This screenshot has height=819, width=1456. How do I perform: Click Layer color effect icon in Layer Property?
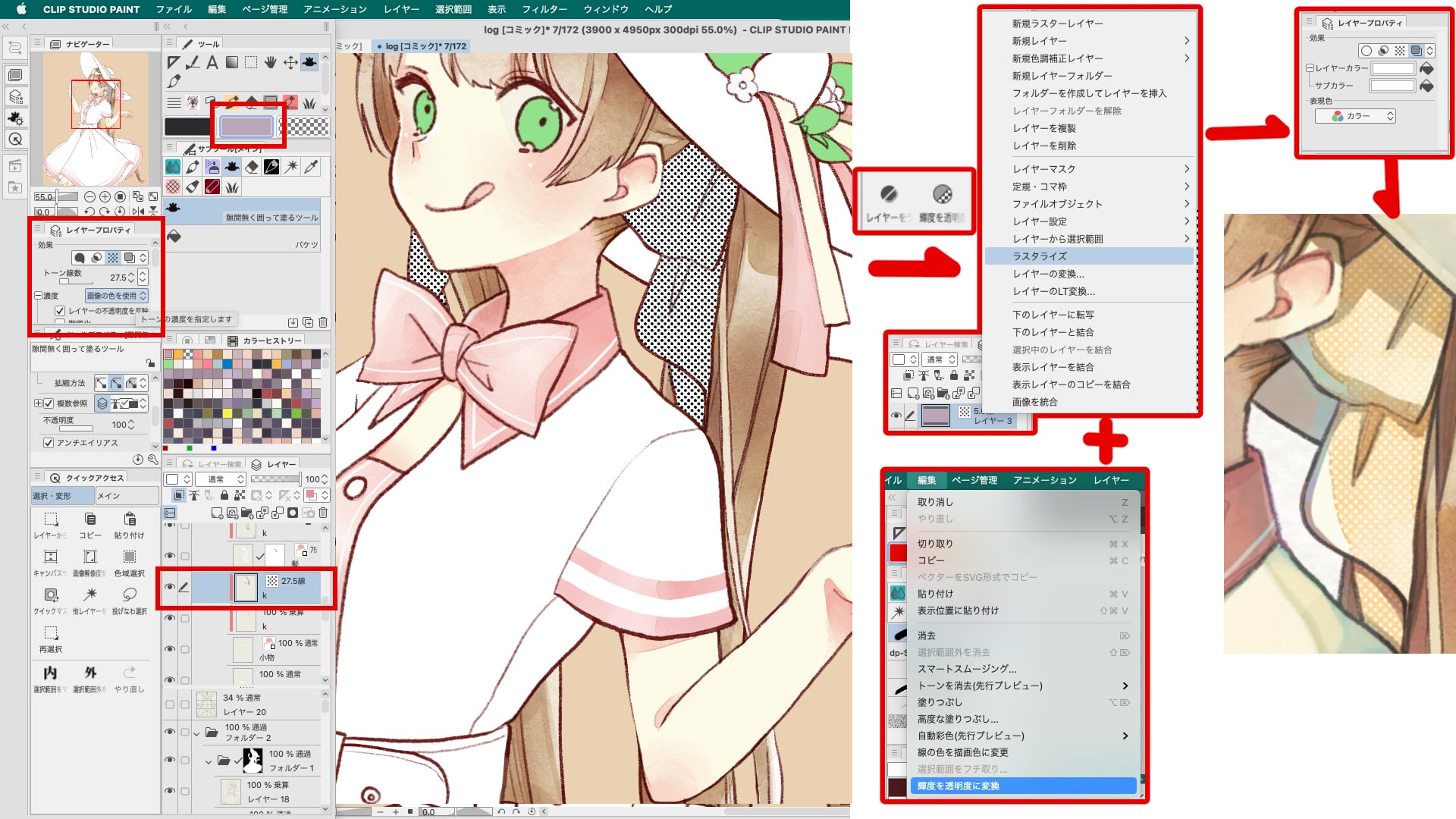(x=130, y=258)
